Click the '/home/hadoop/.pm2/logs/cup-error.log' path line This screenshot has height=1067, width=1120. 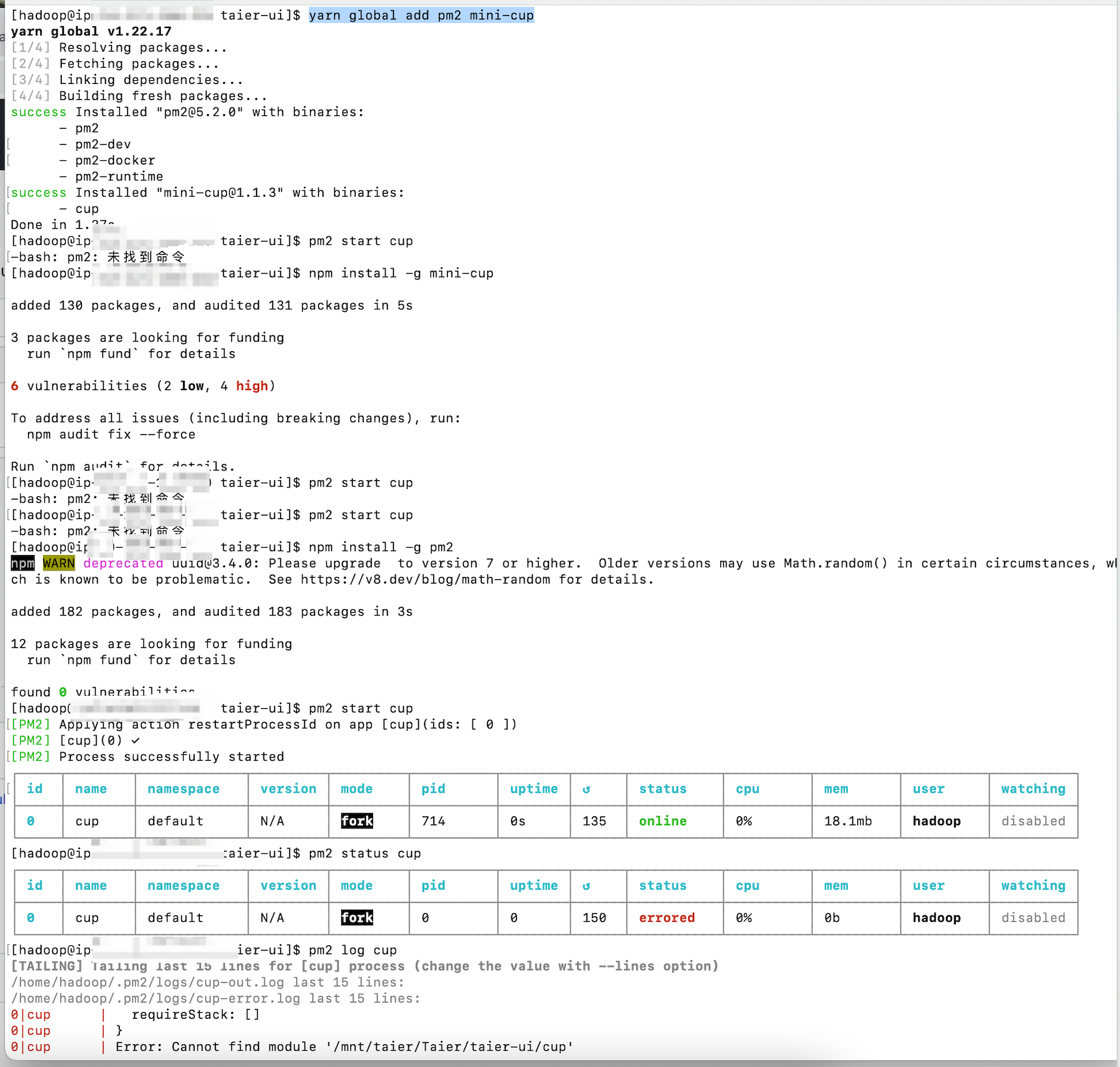point(216,999)
